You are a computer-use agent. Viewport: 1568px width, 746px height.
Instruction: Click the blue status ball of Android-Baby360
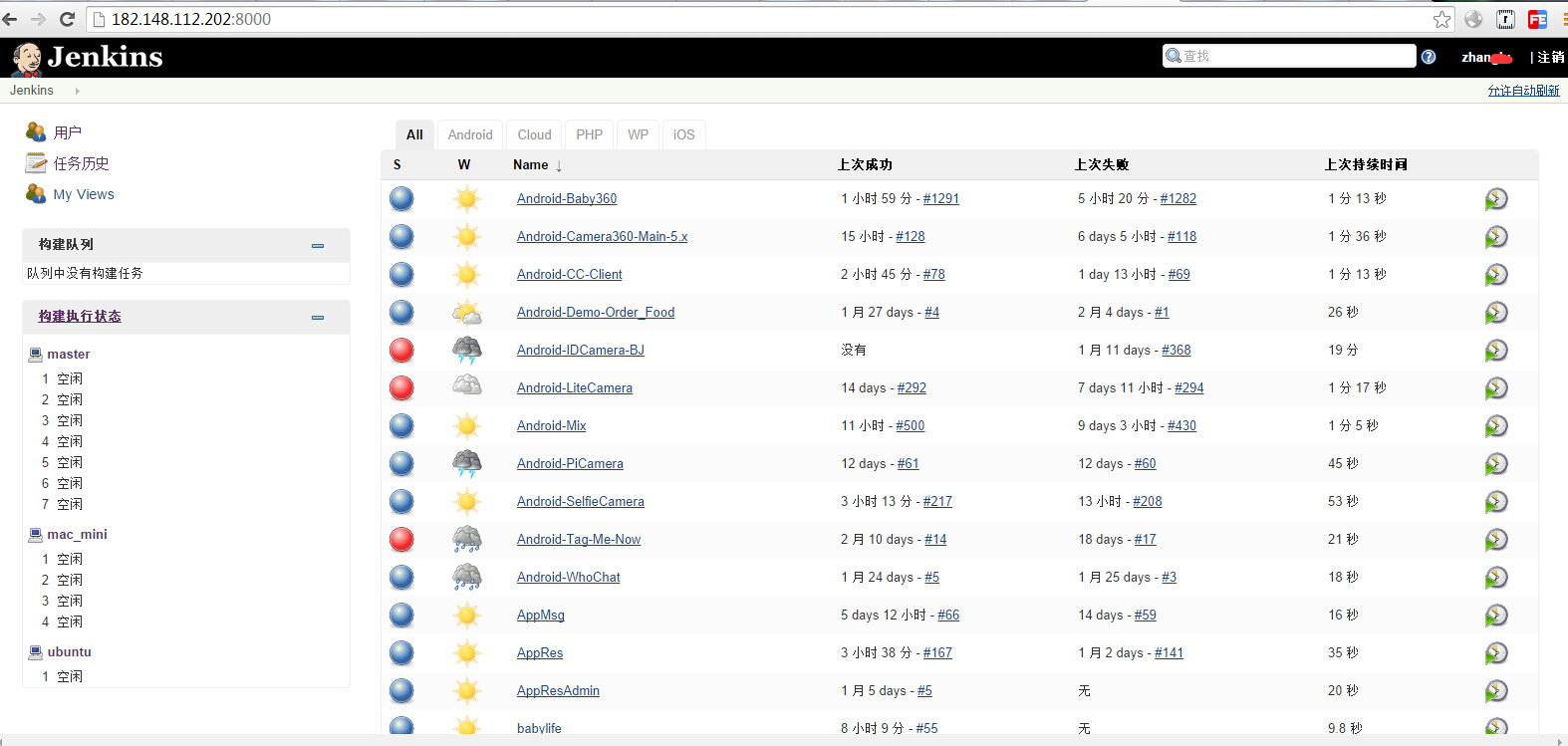(401, 199)
